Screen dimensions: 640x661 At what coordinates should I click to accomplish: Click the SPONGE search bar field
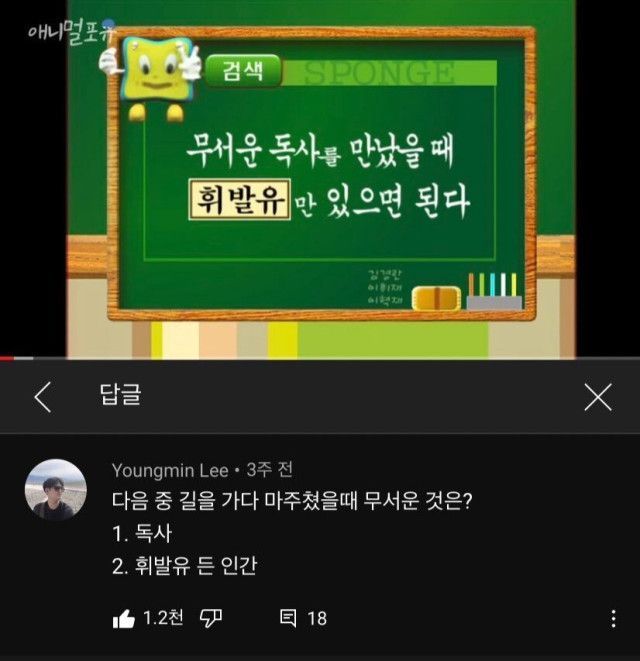[x=389, y=73]
